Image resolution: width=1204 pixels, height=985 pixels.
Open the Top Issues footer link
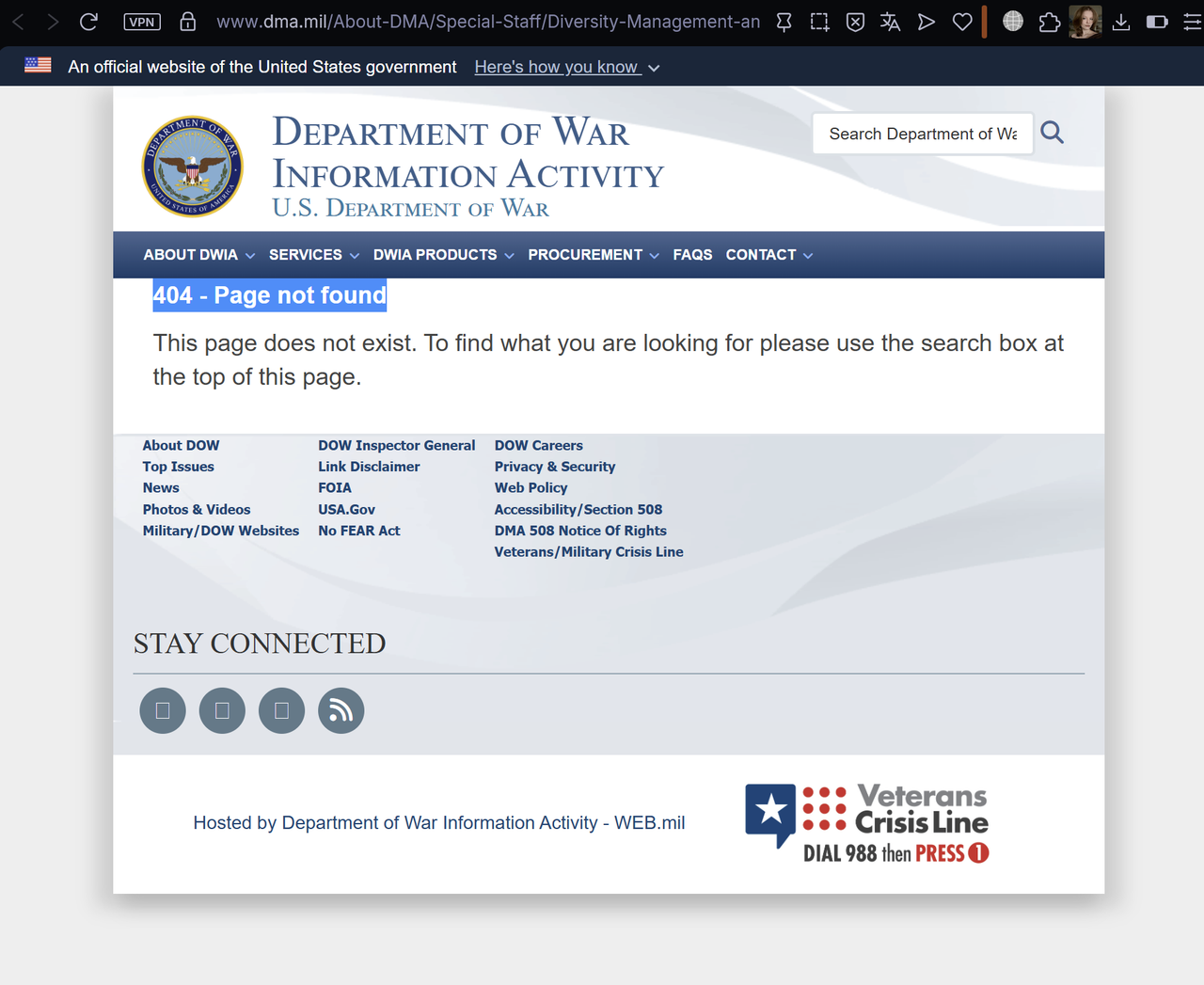[x=179, y=467]
